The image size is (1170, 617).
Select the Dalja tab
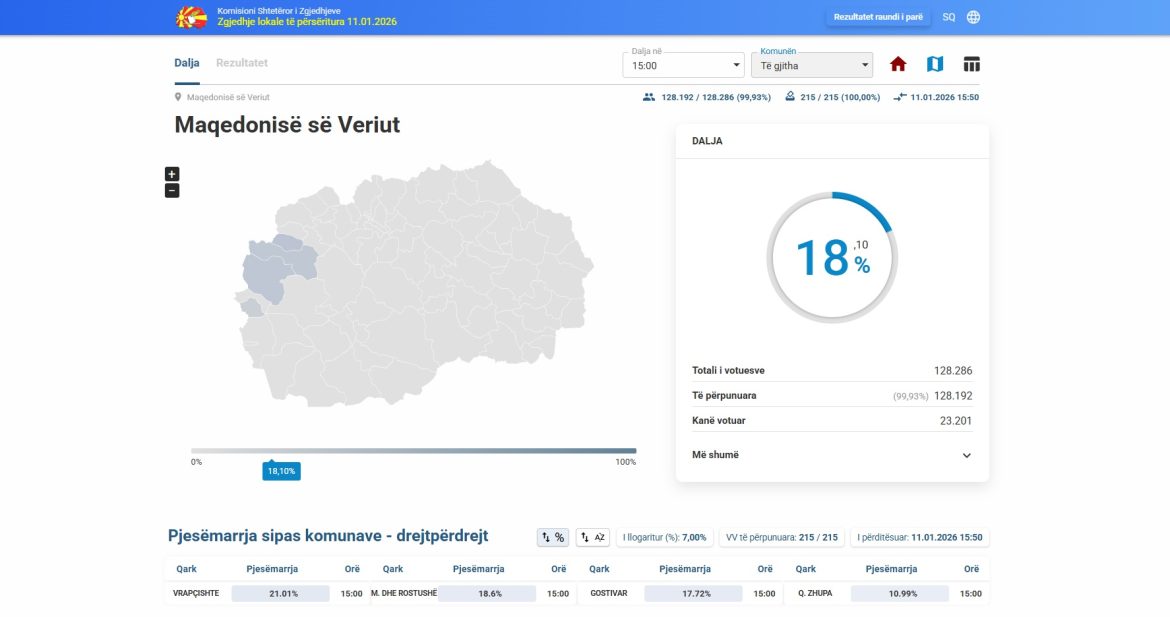coord(187,63)
